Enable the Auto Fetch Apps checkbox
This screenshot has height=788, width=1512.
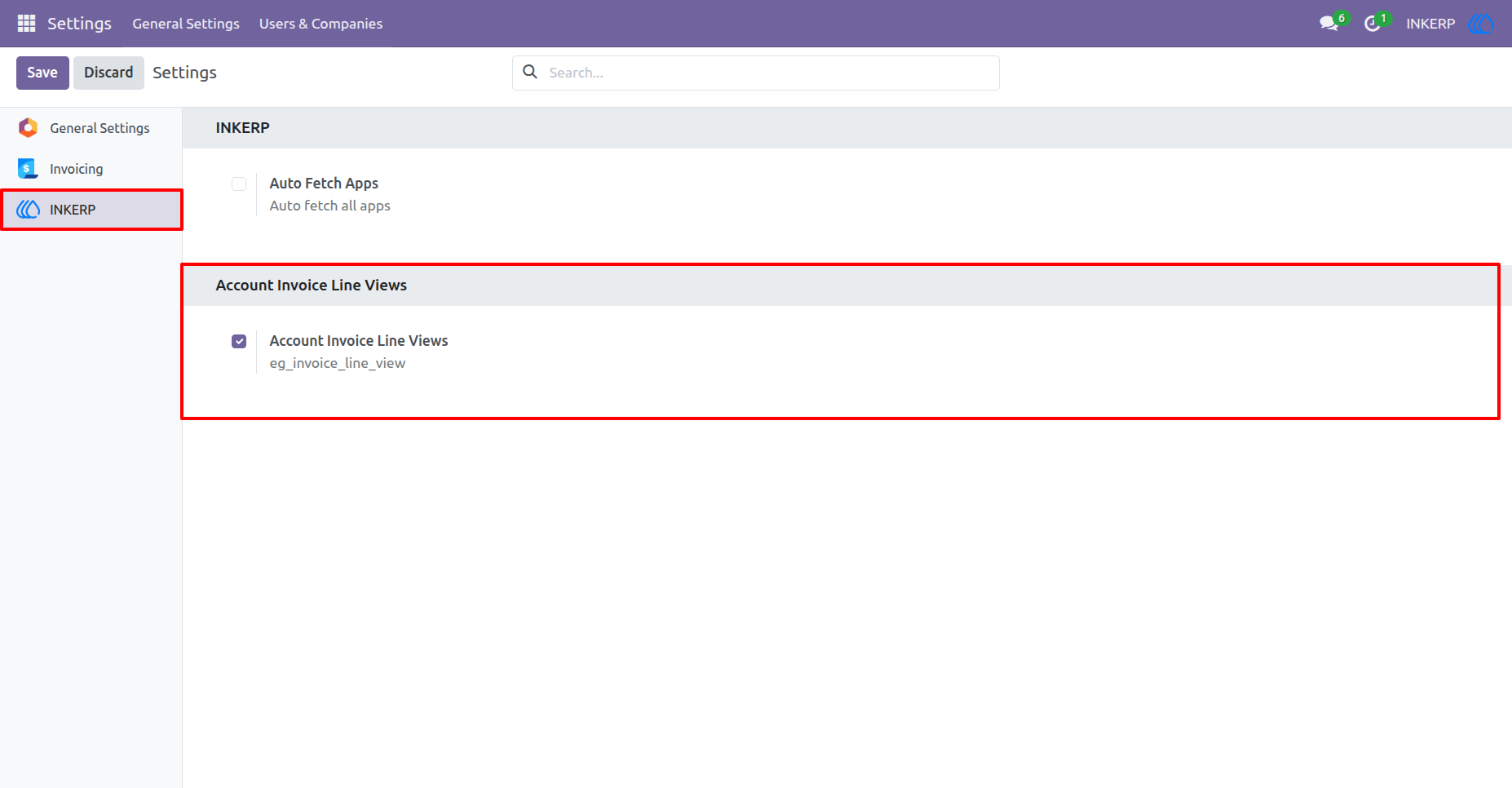point(239,184)
